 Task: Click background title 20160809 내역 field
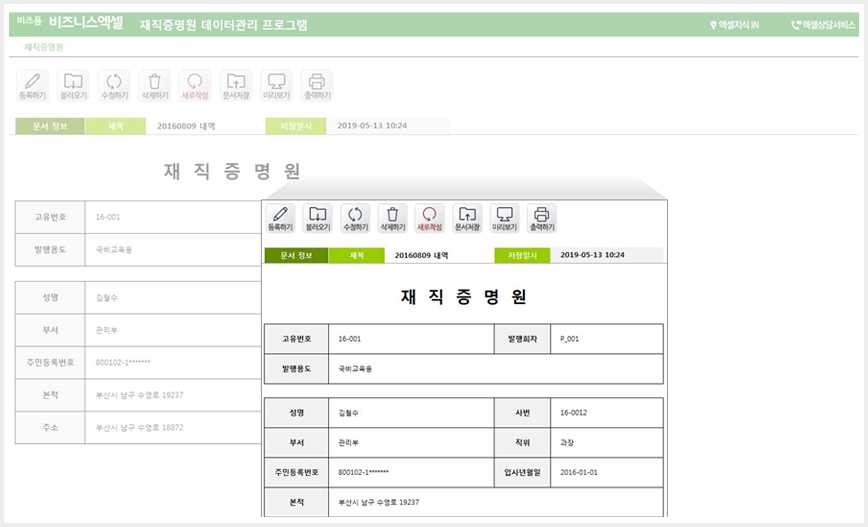(x=186, y=126)
